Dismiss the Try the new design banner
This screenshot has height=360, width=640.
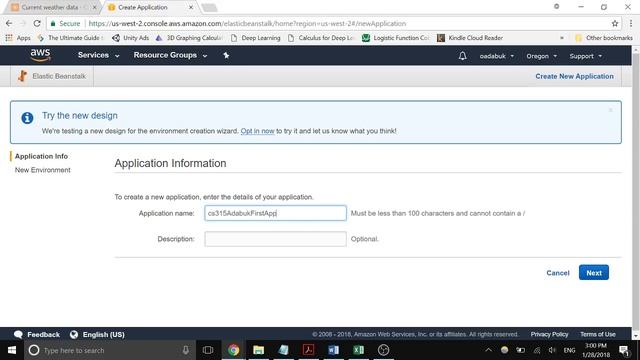click(610, 110)
